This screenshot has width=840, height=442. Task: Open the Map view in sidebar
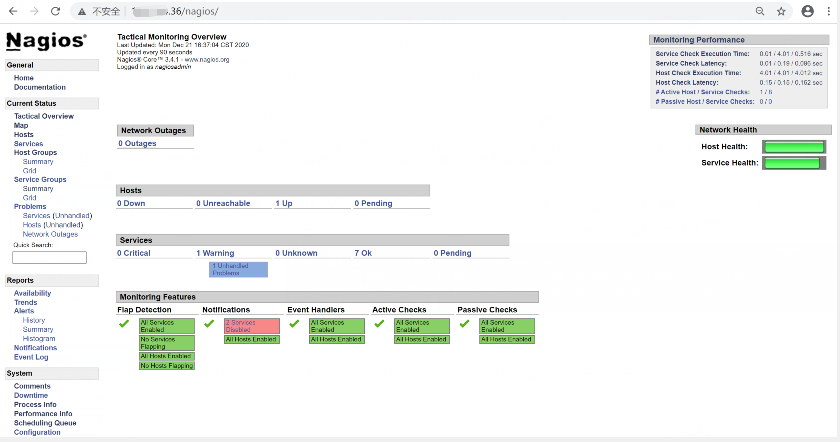pos(21,125)
